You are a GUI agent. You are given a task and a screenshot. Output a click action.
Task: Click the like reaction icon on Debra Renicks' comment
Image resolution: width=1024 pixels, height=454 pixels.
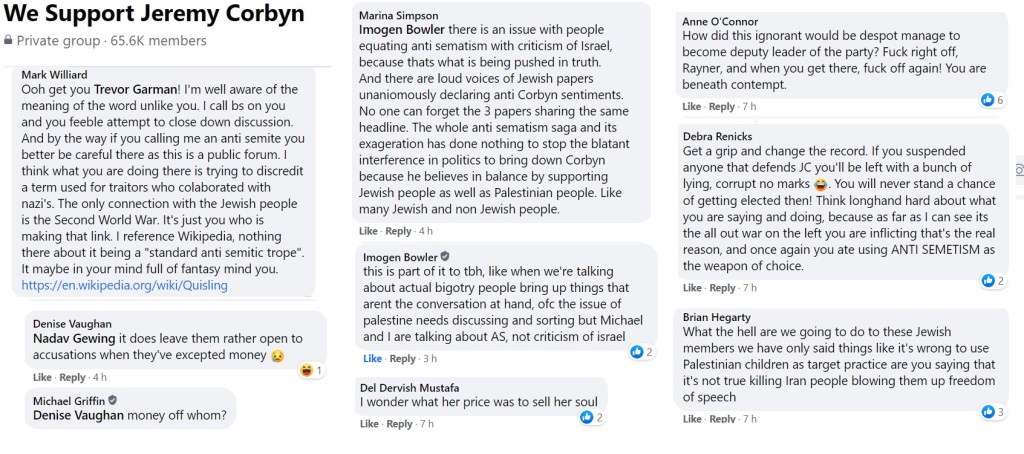[988, 281]
